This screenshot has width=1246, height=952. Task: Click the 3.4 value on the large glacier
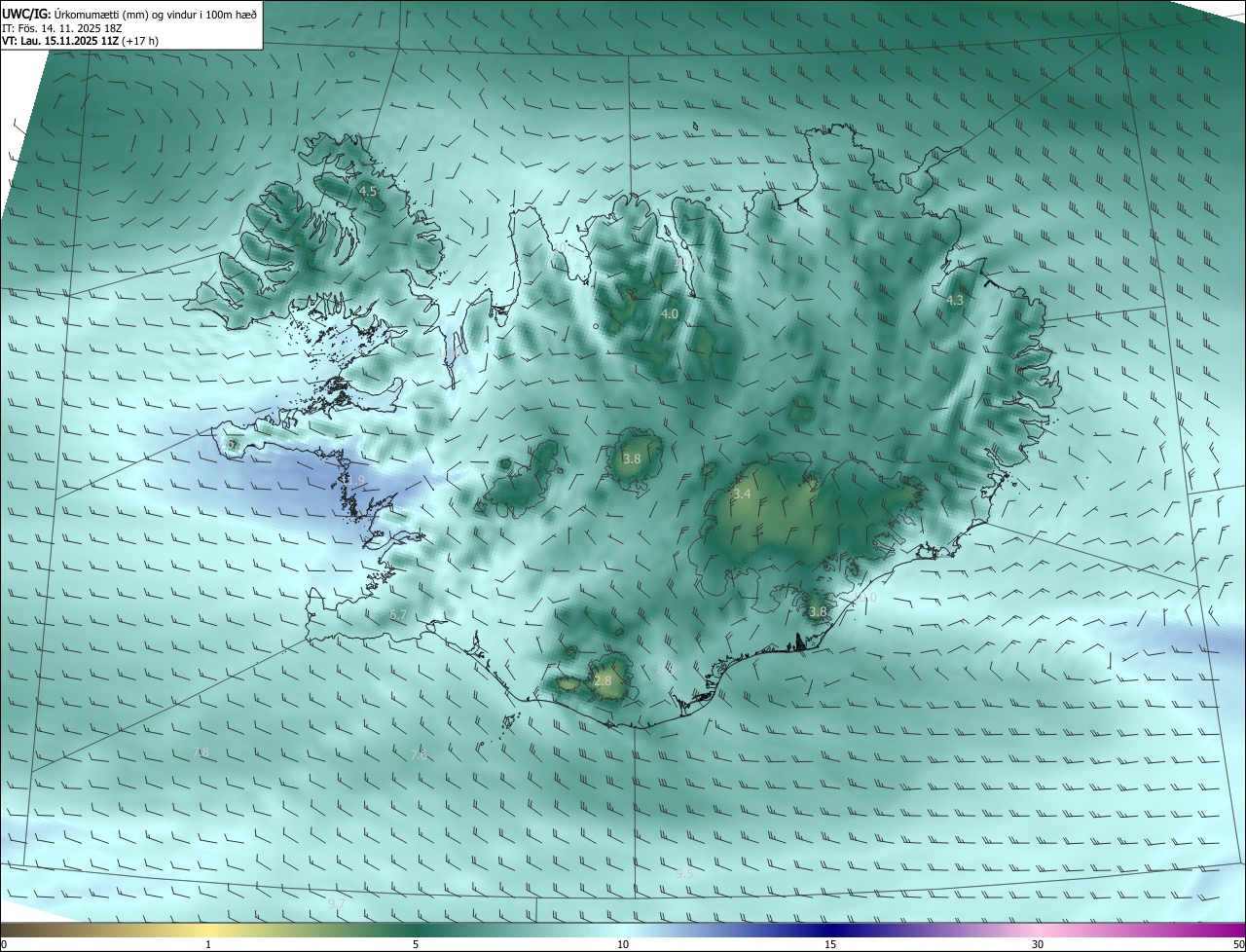tap(742, 494)
